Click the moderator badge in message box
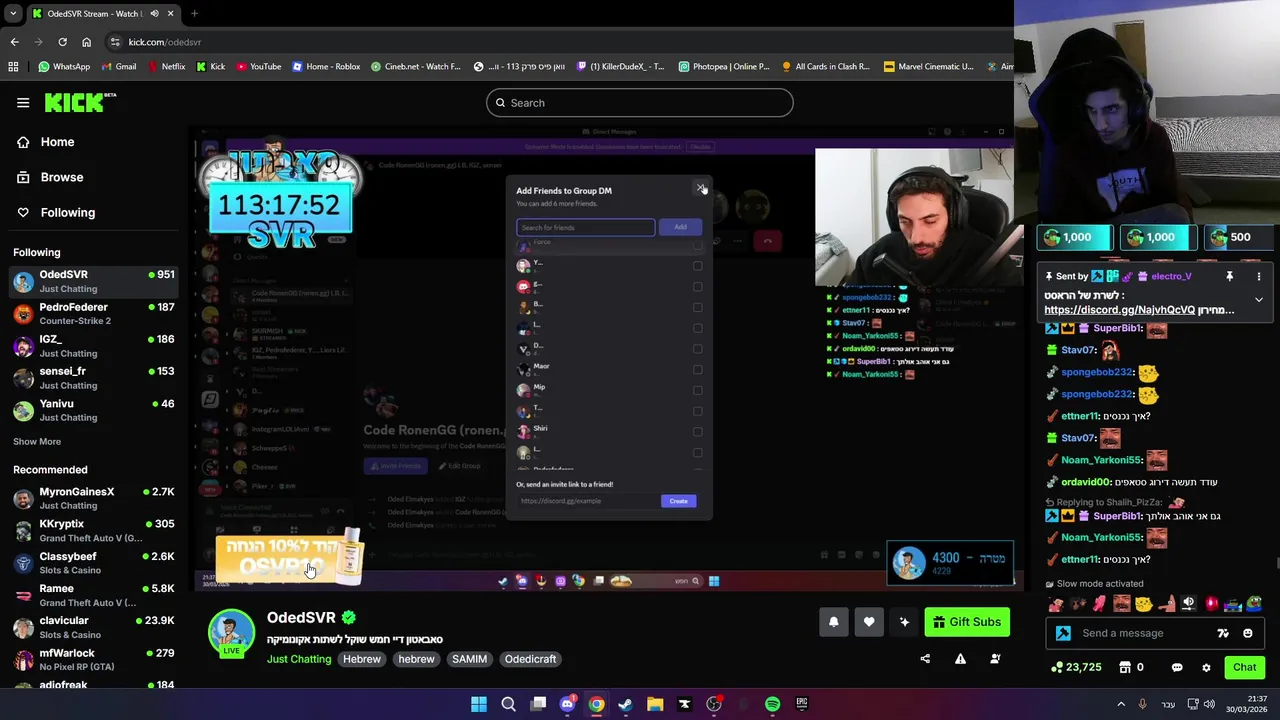Viewport: 1280px width, 720px height. click(1063, 633)
